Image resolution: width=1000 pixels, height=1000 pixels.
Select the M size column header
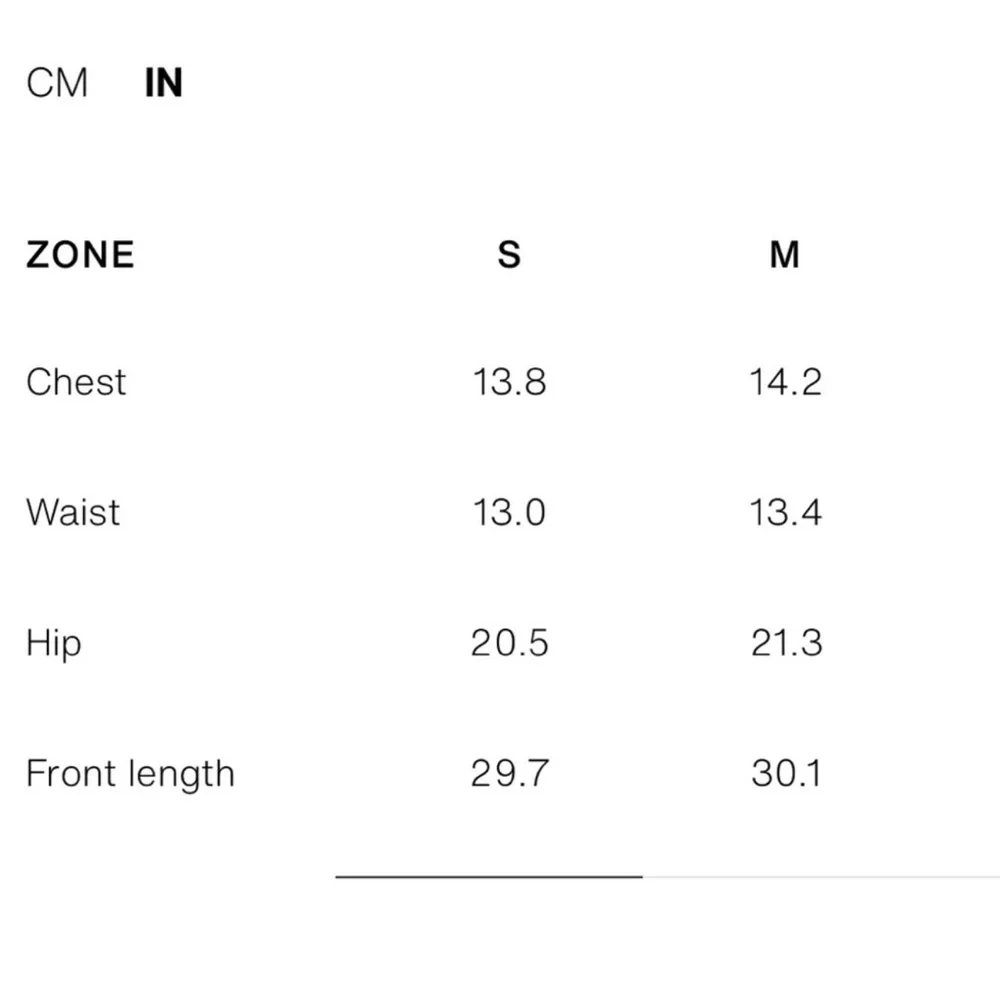point(785,255)
